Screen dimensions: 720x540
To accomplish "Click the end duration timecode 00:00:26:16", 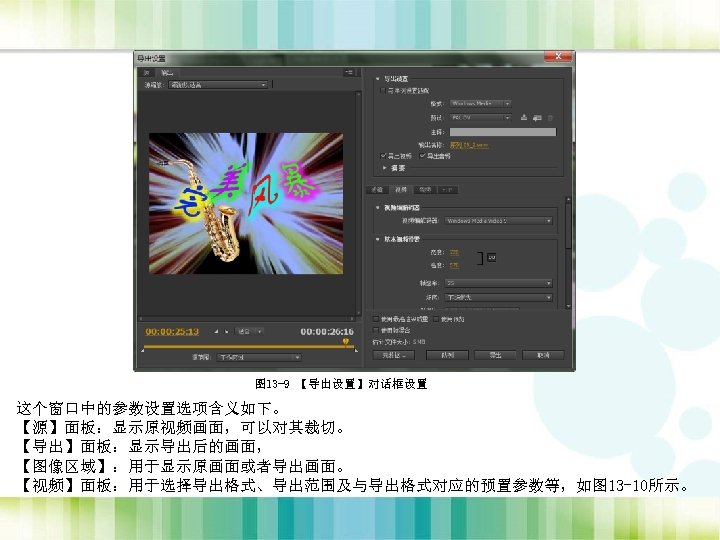I will [327, 332].
